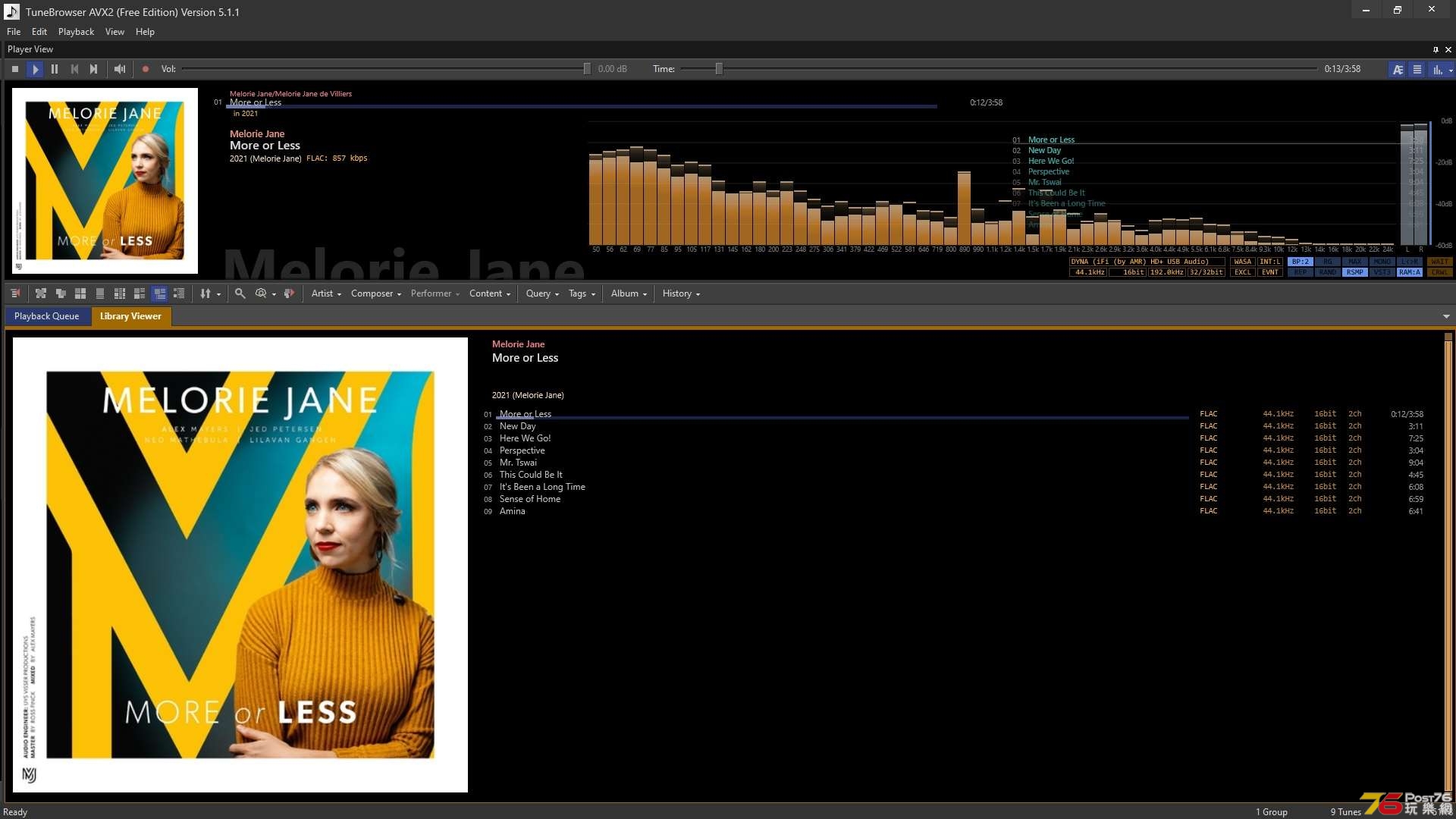Click the red record dot icon

[146, 69]
